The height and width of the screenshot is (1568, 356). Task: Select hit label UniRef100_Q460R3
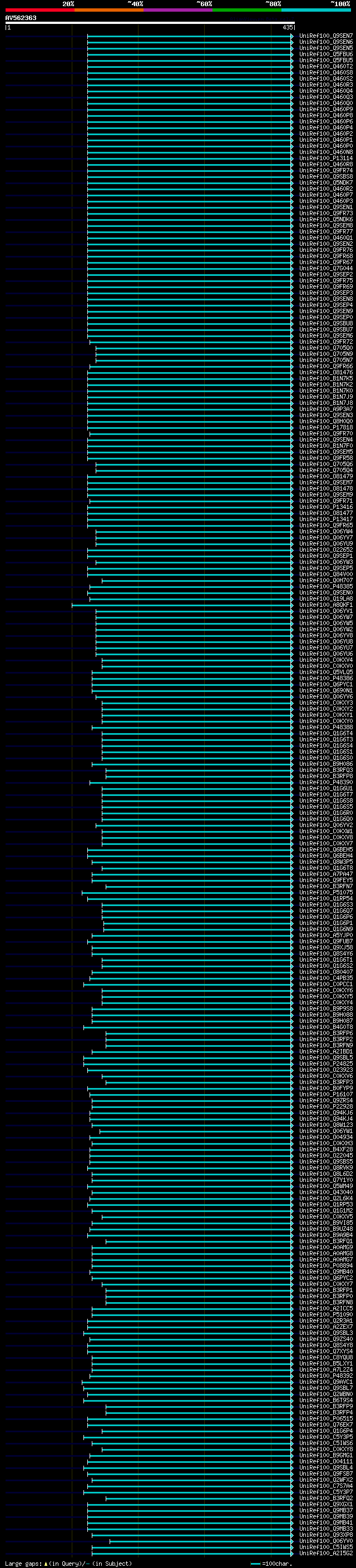tap(326, 85)
